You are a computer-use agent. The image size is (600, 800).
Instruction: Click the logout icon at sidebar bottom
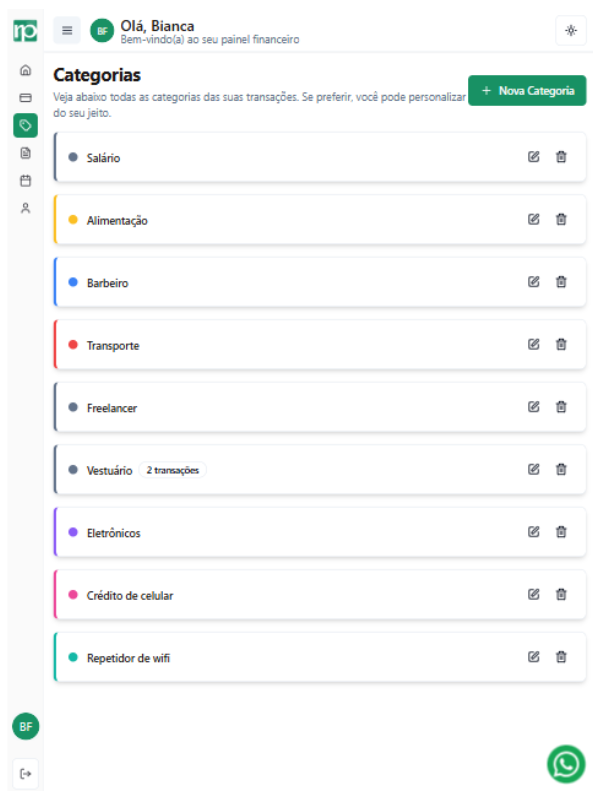coord(25,772)
